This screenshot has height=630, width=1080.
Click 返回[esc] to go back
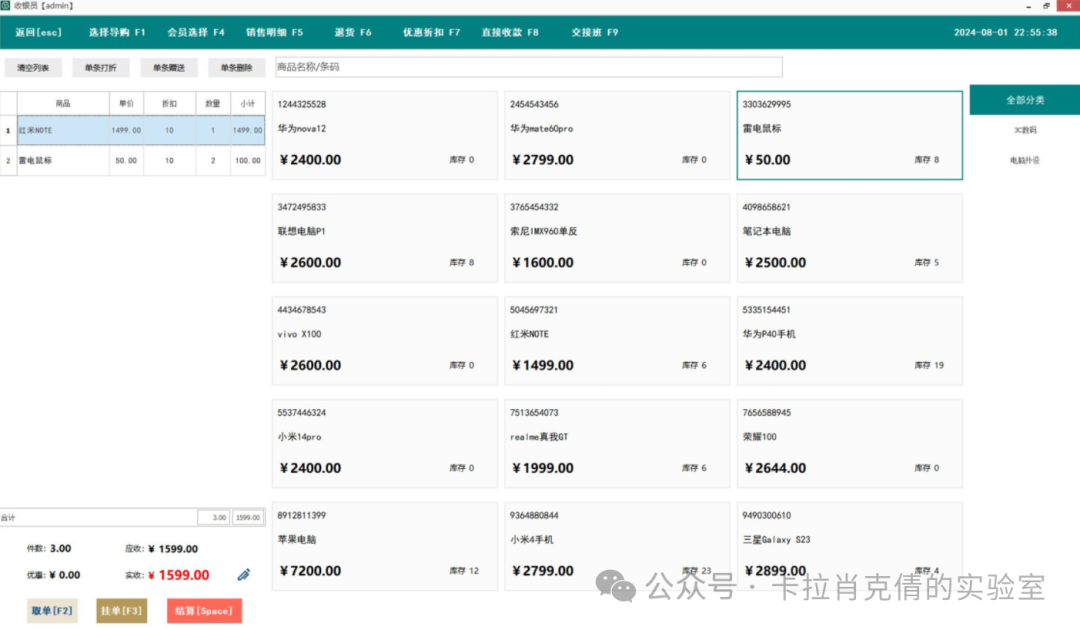(39, 32)
